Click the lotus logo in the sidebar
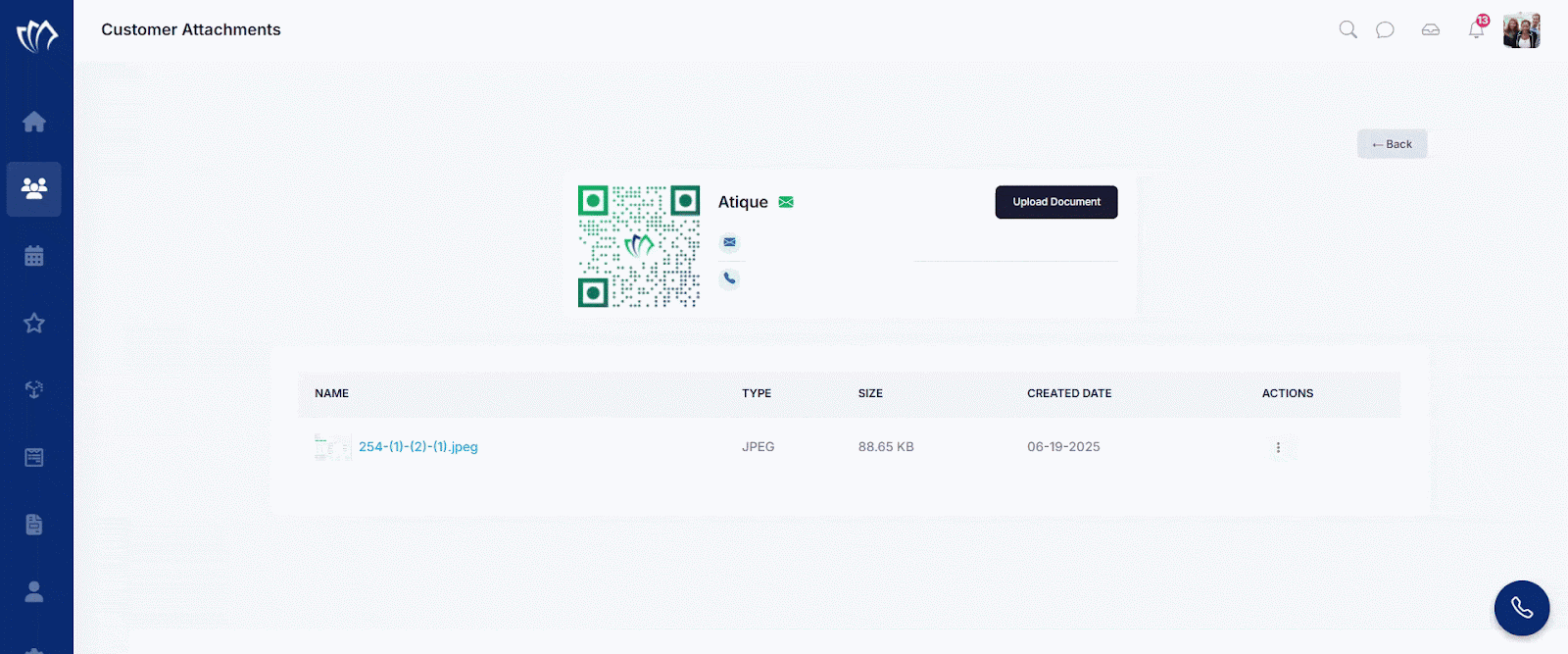Image resolution: width=1568 pixels, height=654 pixels. (36, 36)
